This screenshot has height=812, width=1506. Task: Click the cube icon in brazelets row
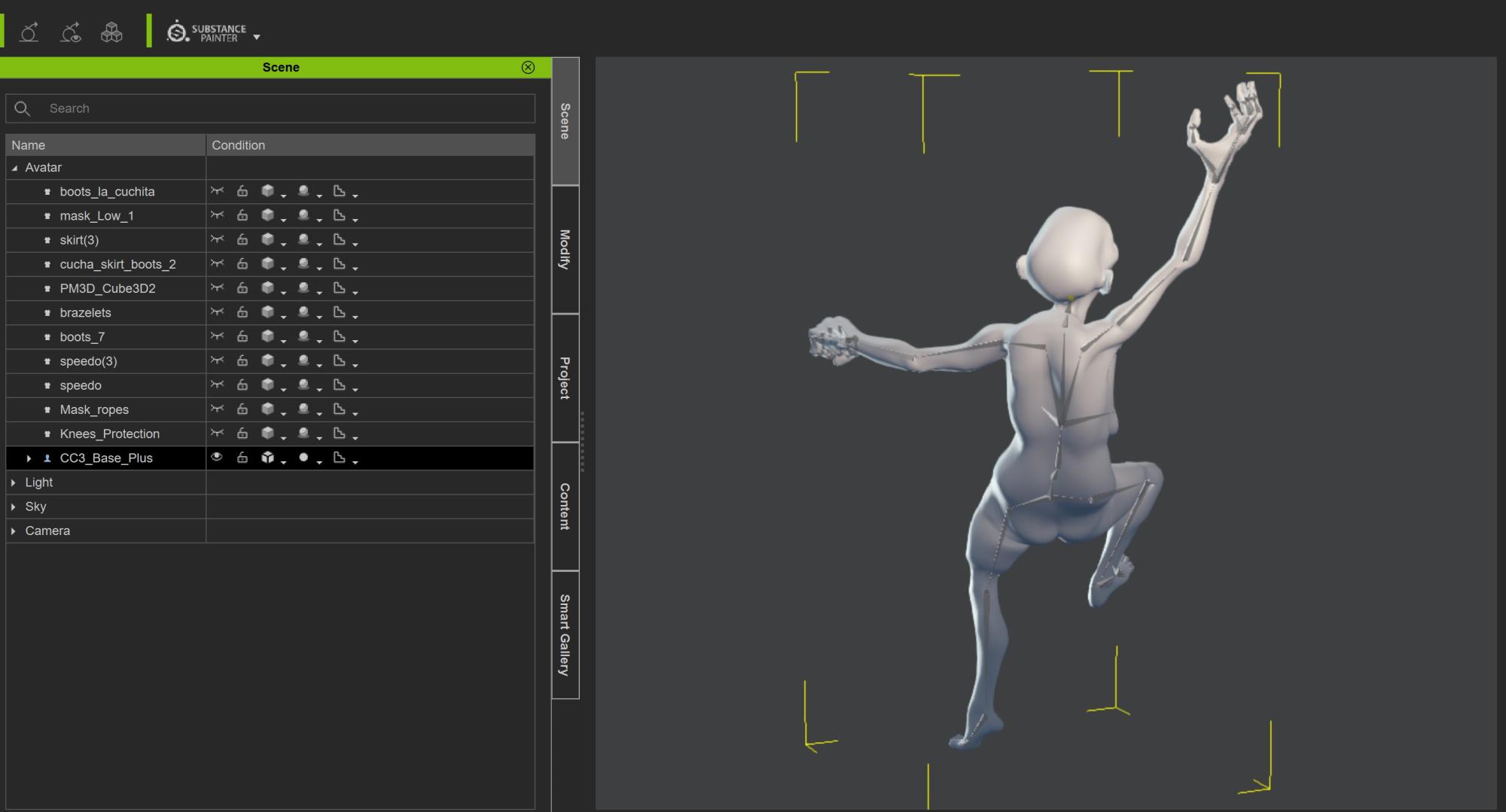[x=267, y=312]
